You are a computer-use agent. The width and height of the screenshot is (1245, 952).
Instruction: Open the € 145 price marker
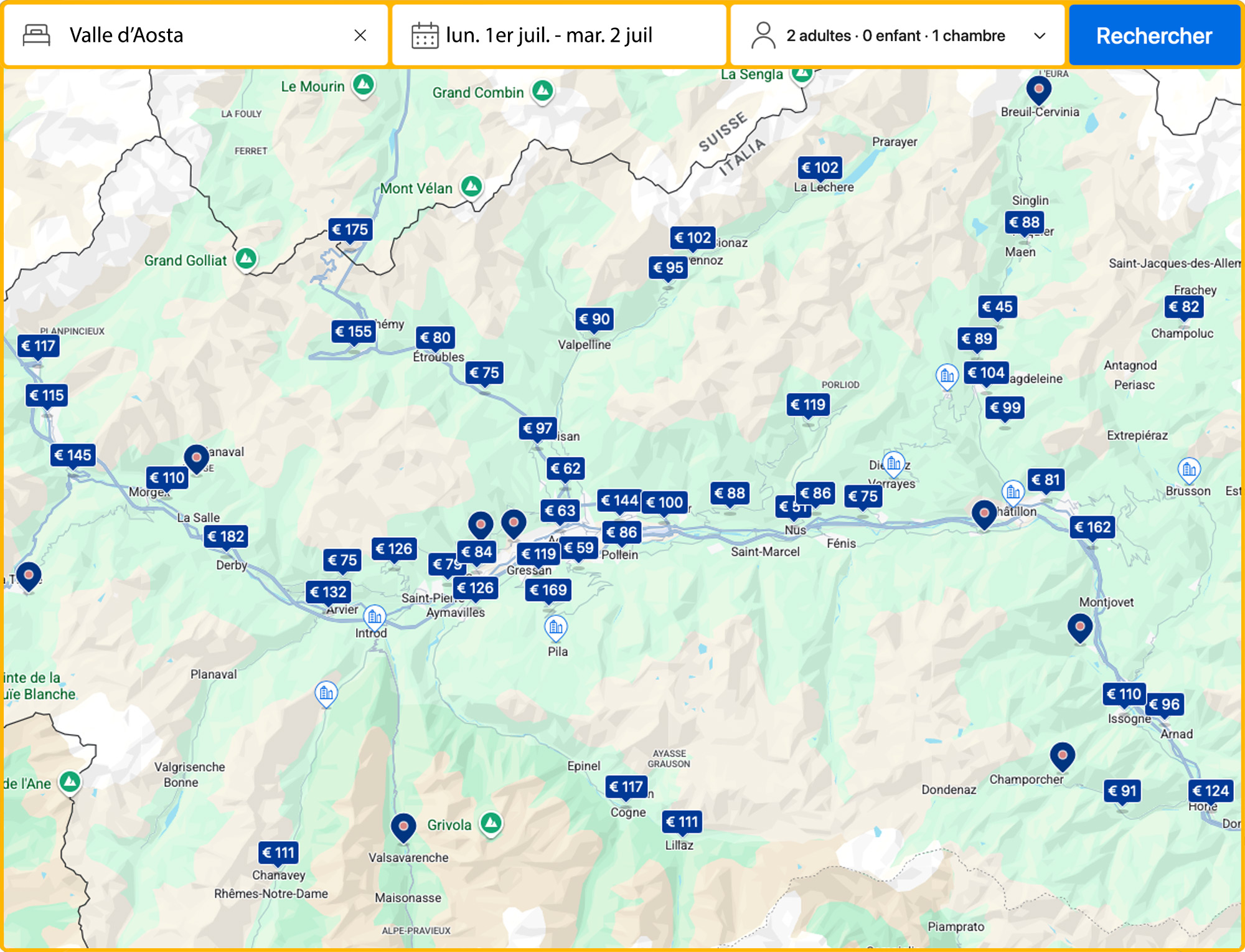click(x=73, y=455)
